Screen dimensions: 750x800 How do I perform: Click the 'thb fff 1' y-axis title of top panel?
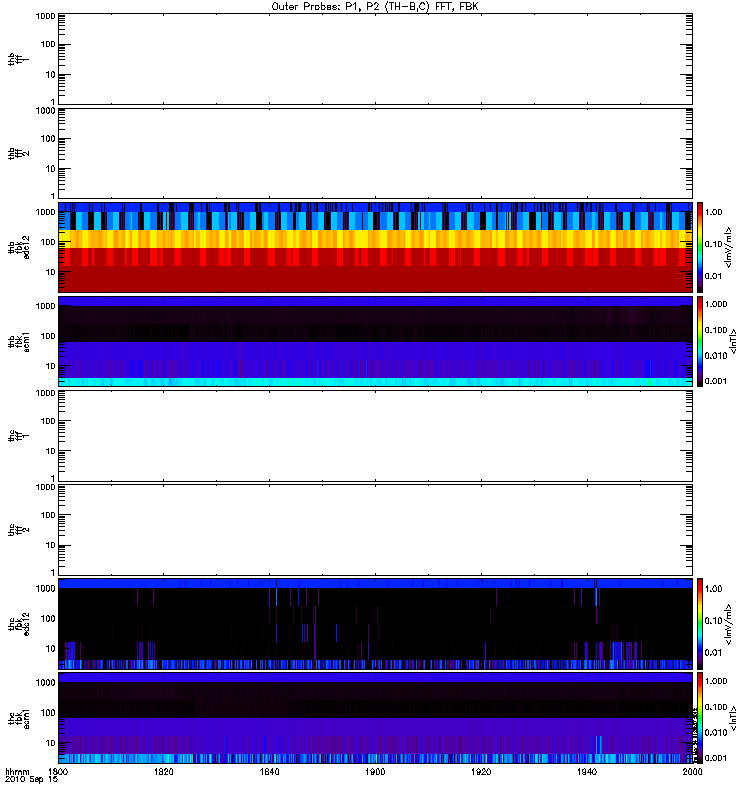[19, 59]
